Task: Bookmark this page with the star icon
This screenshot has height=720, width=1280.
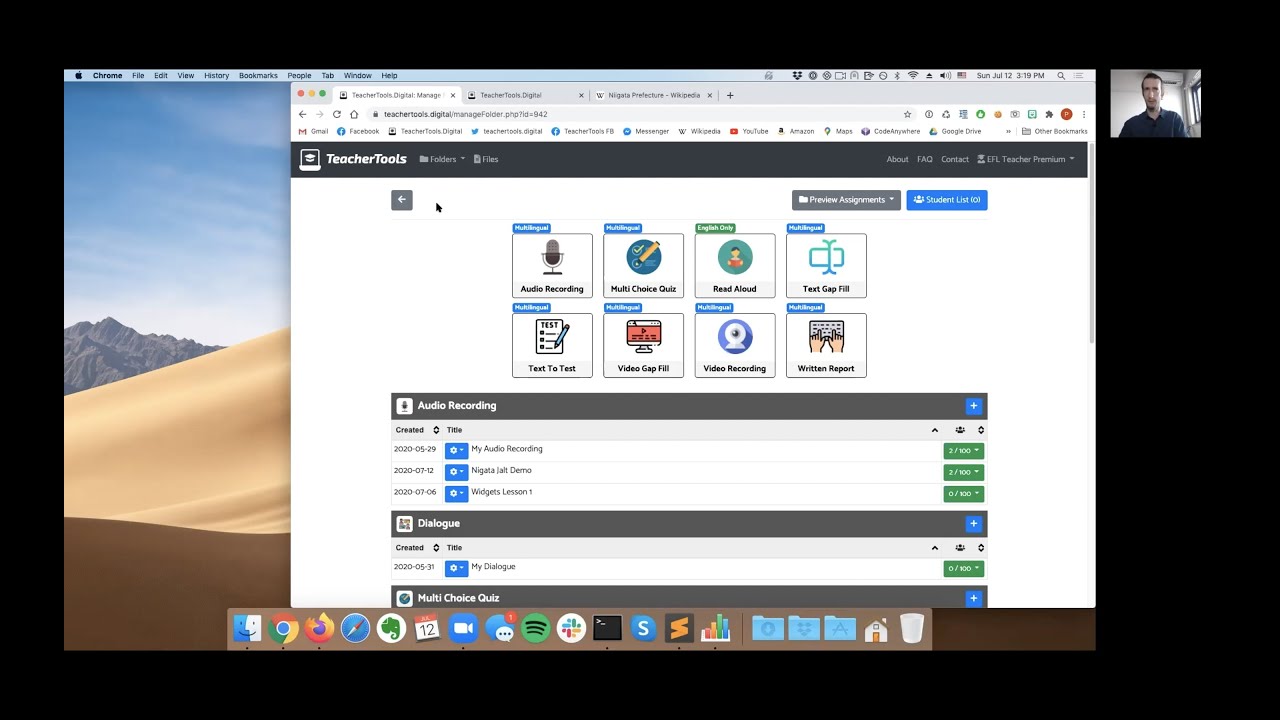Action: click(907, 114)
